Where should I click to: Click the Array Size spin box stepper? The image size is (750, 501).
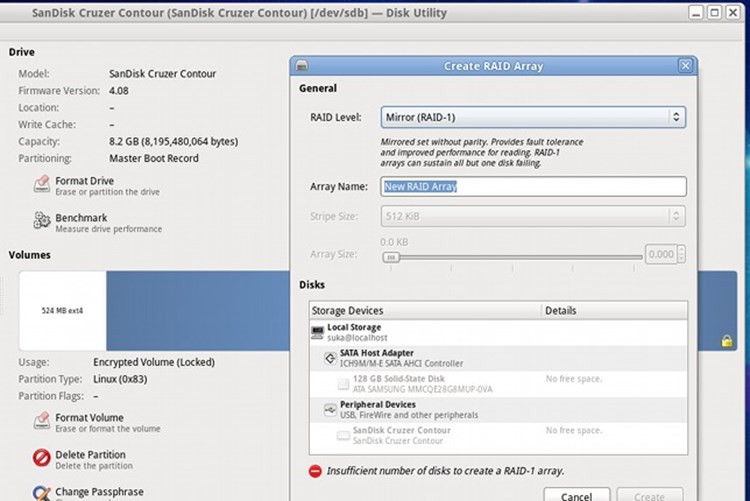pos(681,254)
